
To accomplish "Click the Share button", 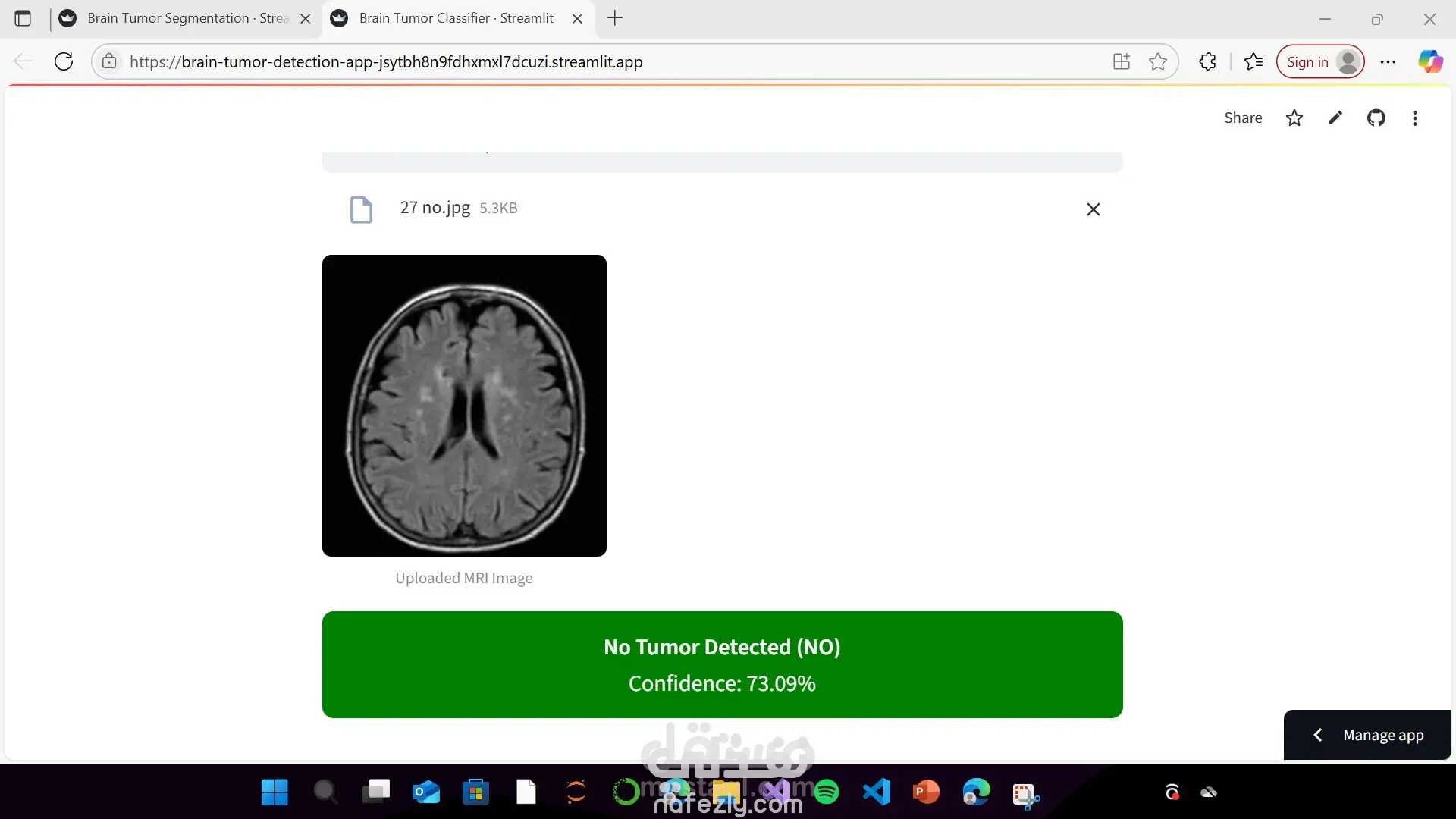I will (1243, 118).
